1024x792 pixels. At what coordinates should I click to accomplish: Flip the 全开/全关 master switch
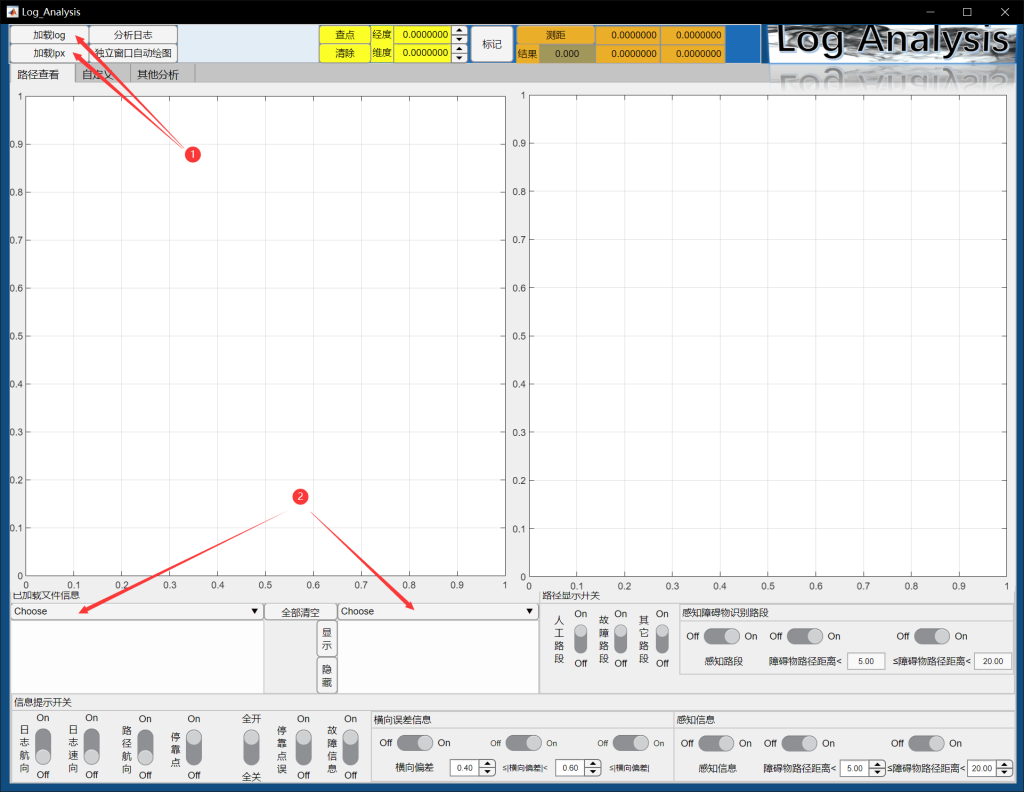click(x=251, y=746)
